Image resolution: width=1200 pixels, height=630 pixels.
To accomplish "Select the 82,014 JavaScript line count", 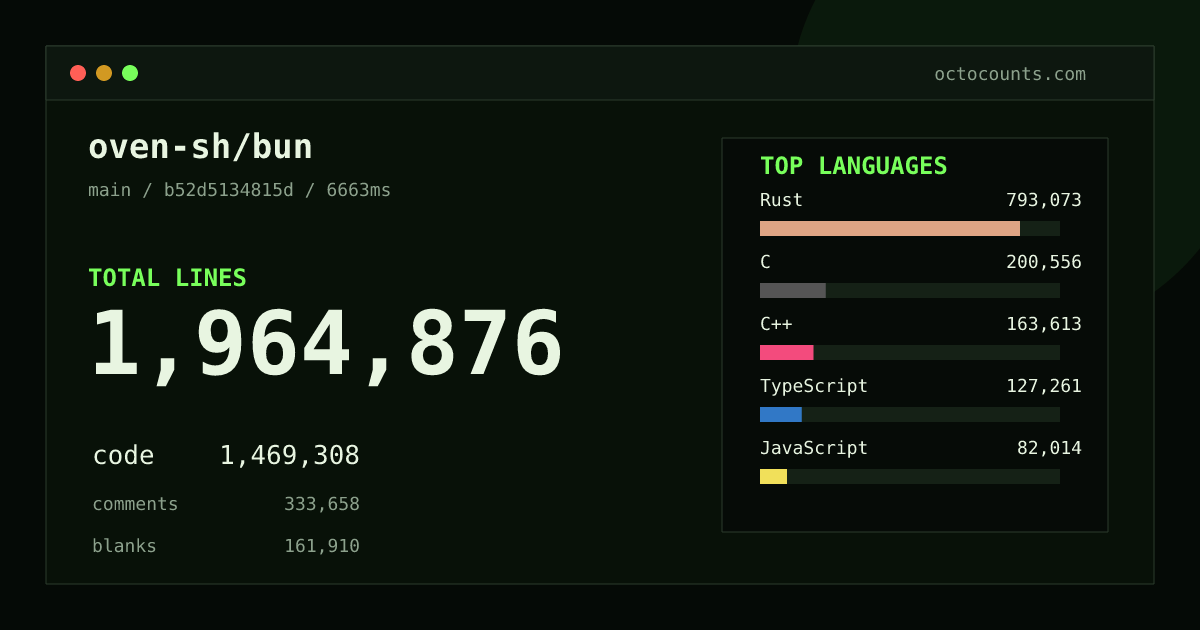I will [1049, 448].
